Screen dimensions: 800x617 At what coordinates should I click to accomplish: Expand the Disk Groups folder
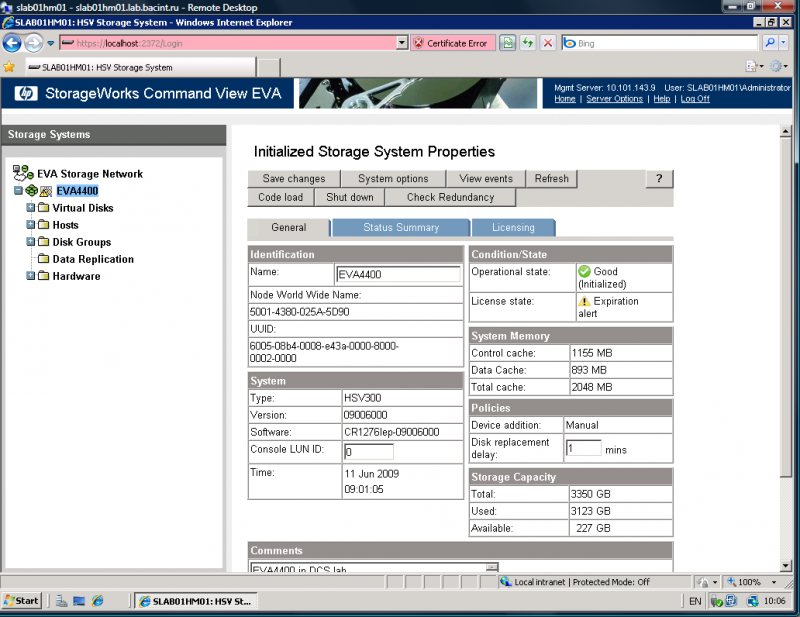tap(31, 241)
